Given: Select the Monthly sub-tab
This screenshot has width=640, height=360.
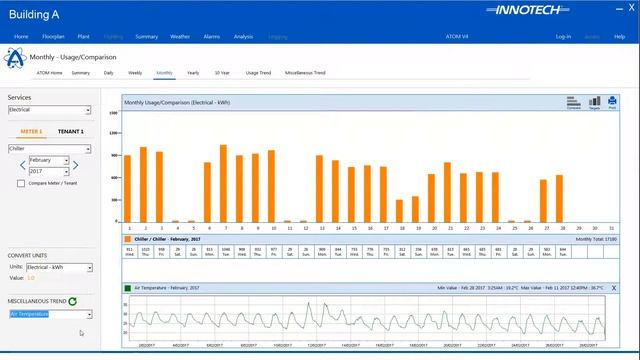Looking at the screenshot, I should pos(164,73).
